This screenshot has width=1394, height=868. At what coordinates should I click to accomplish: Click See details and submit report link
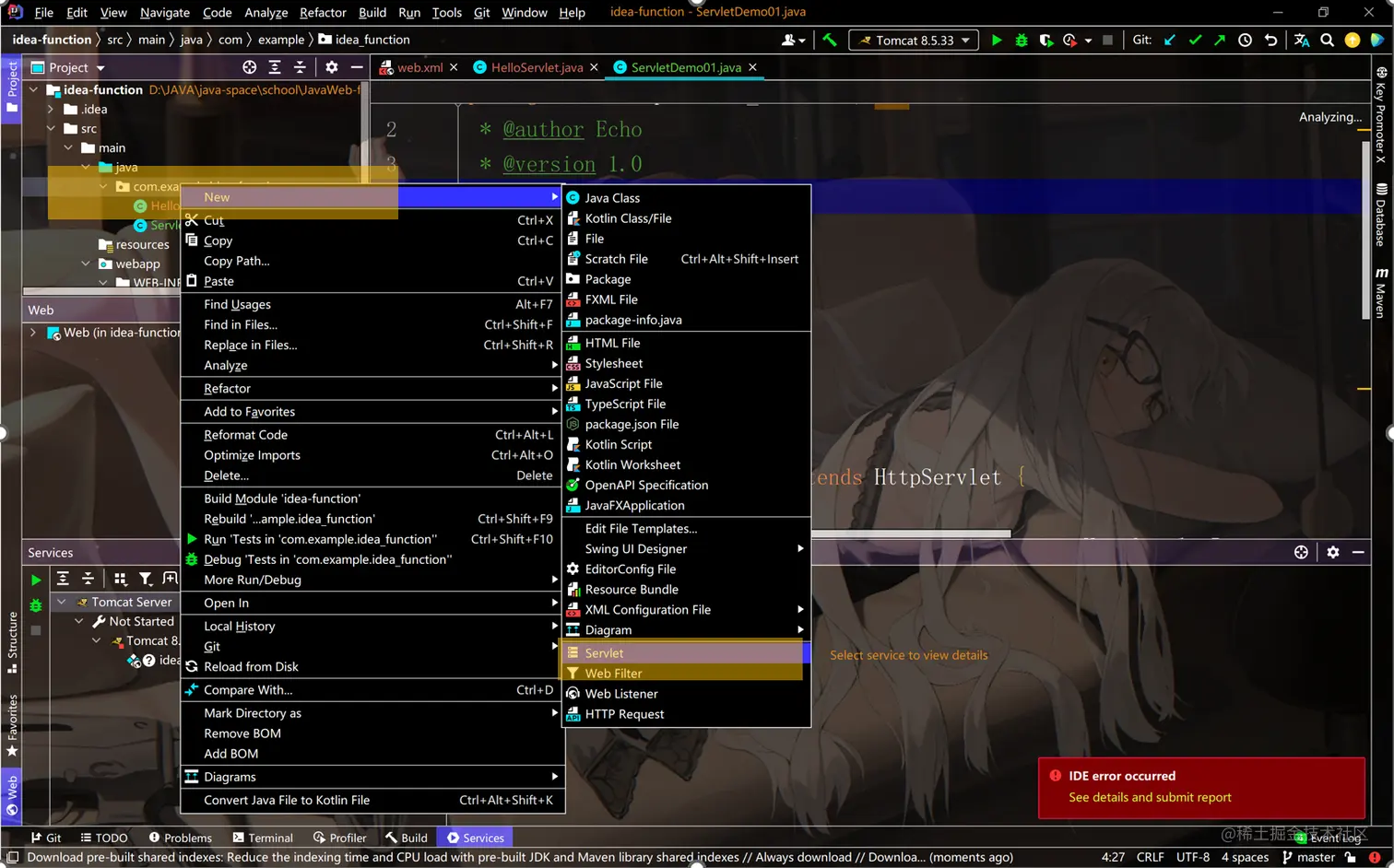click(x=1150, y=797)
